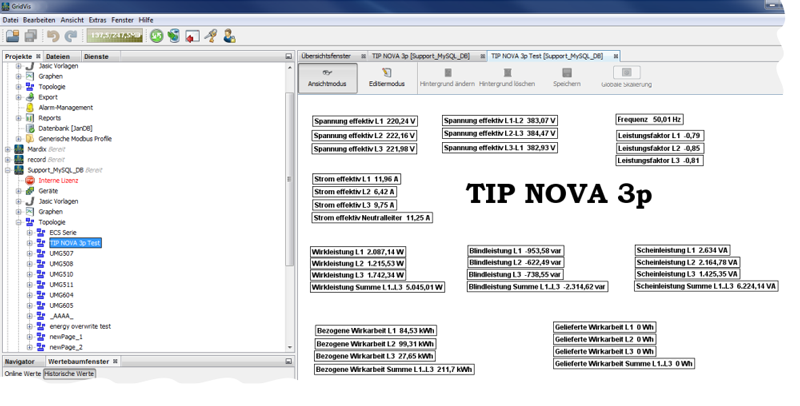This screenshot has width=800, height=406.
Task: Switch to the Übersichtsfenster tab
Action: pos(327,56)
